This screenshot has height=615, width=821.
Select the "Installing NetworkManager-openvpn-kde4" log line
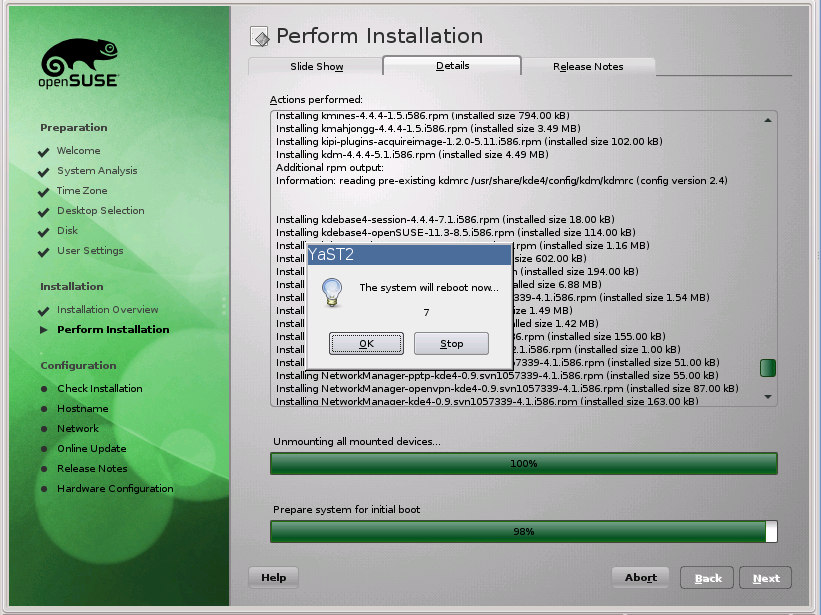(x=507, y=388)
